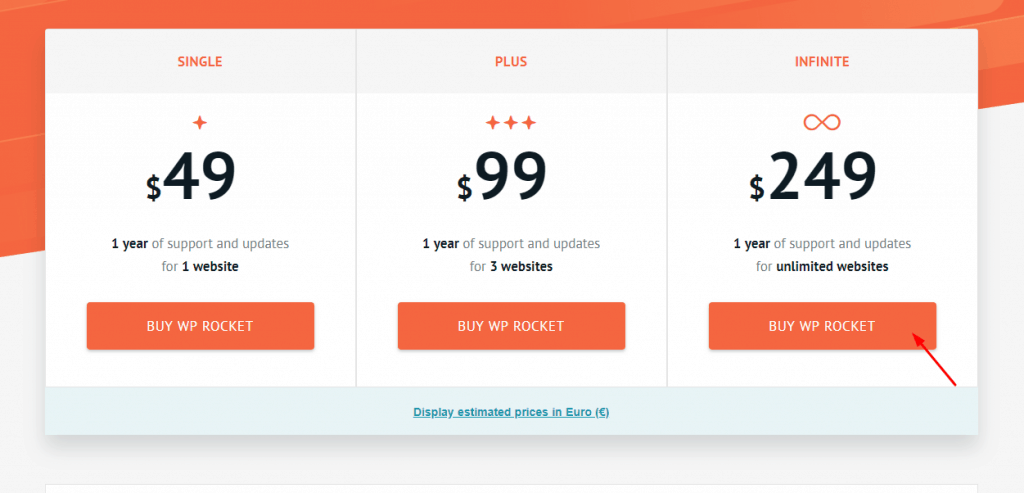Click the infinity symbol icon above $249
Image resolution: width=1024 pixels, height=493 pixels.
click(x=822, y=122)
